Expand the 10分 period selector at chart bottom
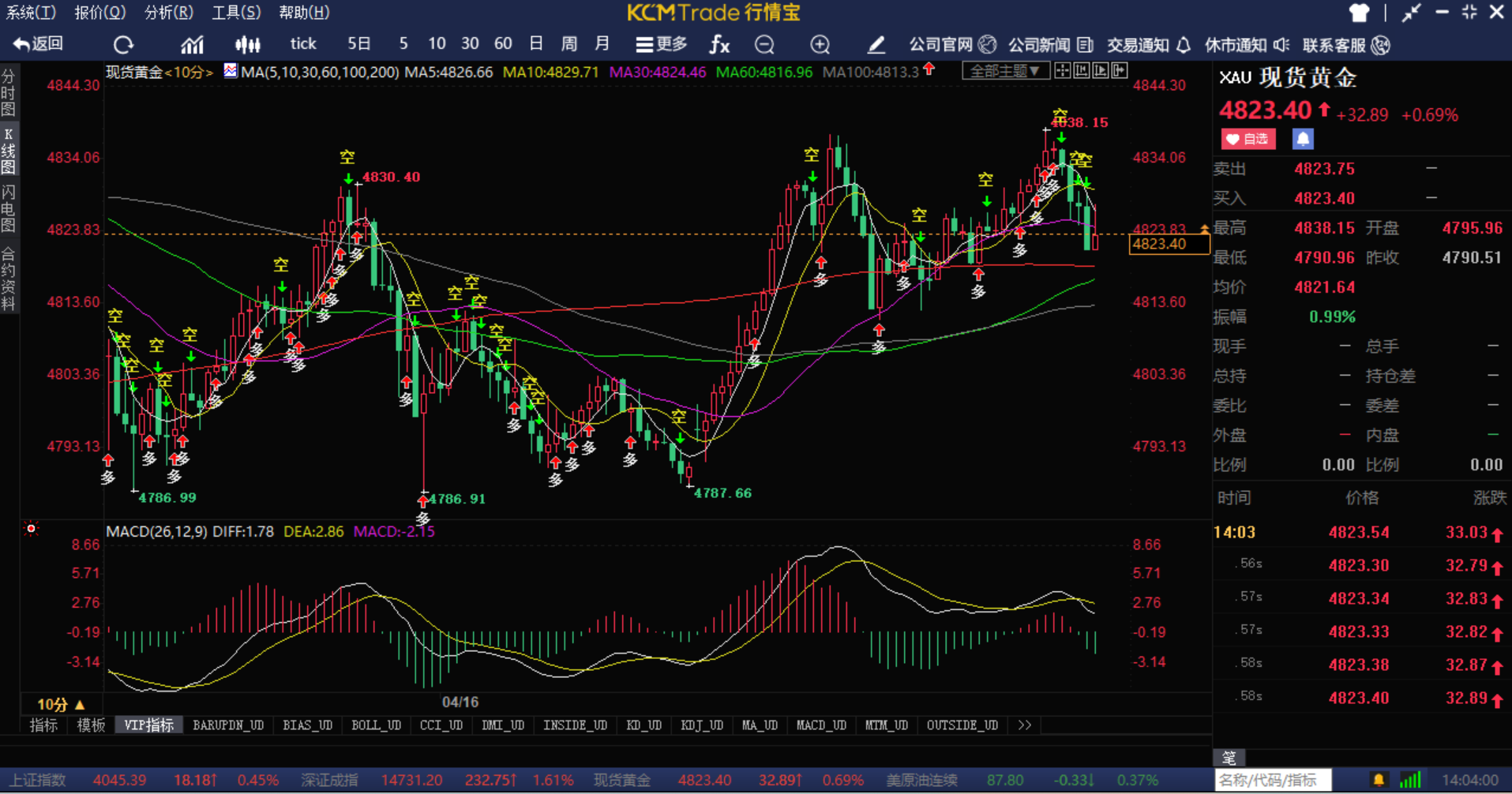Screen dimensions: 1512x794 coord(61,704)
